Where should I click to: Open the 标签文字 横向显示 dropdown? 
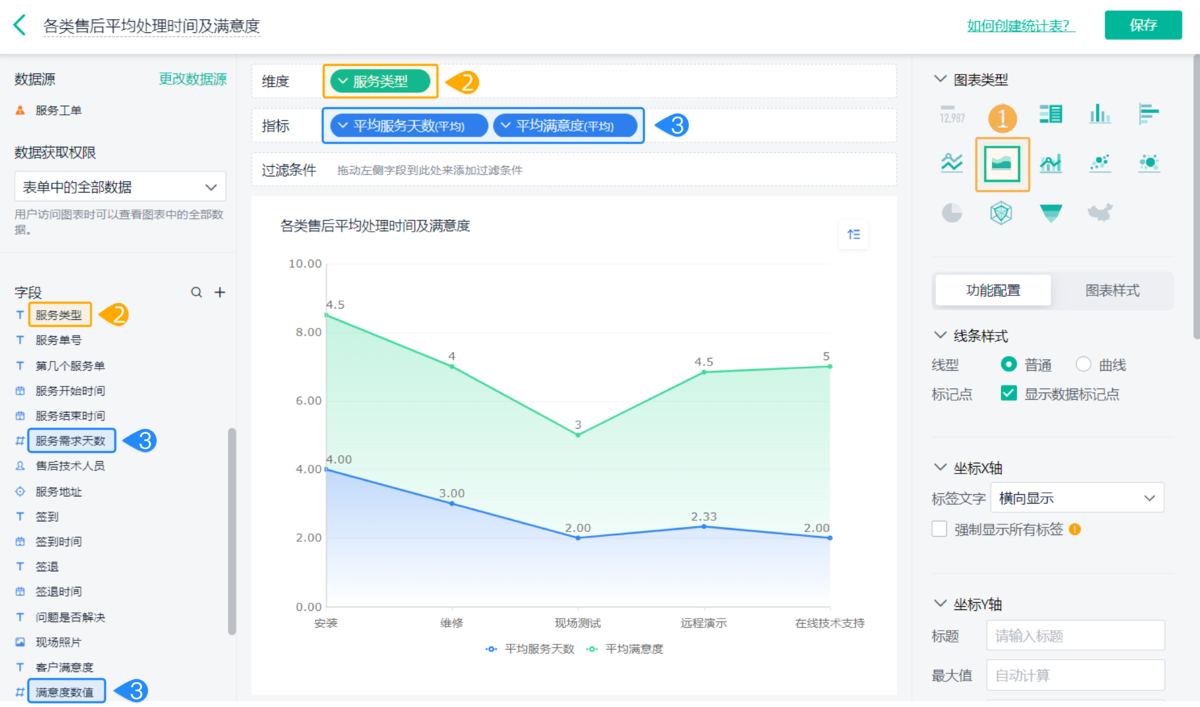pyautogui.click(x=1076, y=498)
